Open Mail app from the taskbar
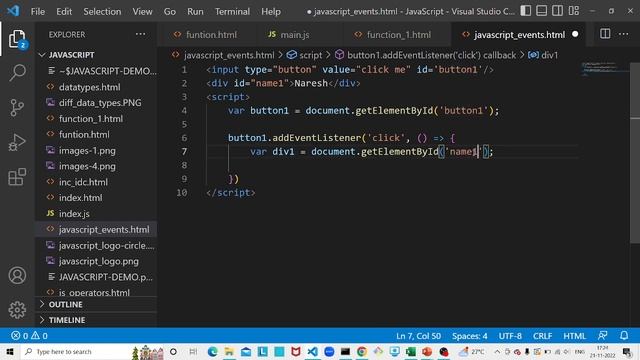The width and height of the screenshot is (640, 360). point(246,351)
